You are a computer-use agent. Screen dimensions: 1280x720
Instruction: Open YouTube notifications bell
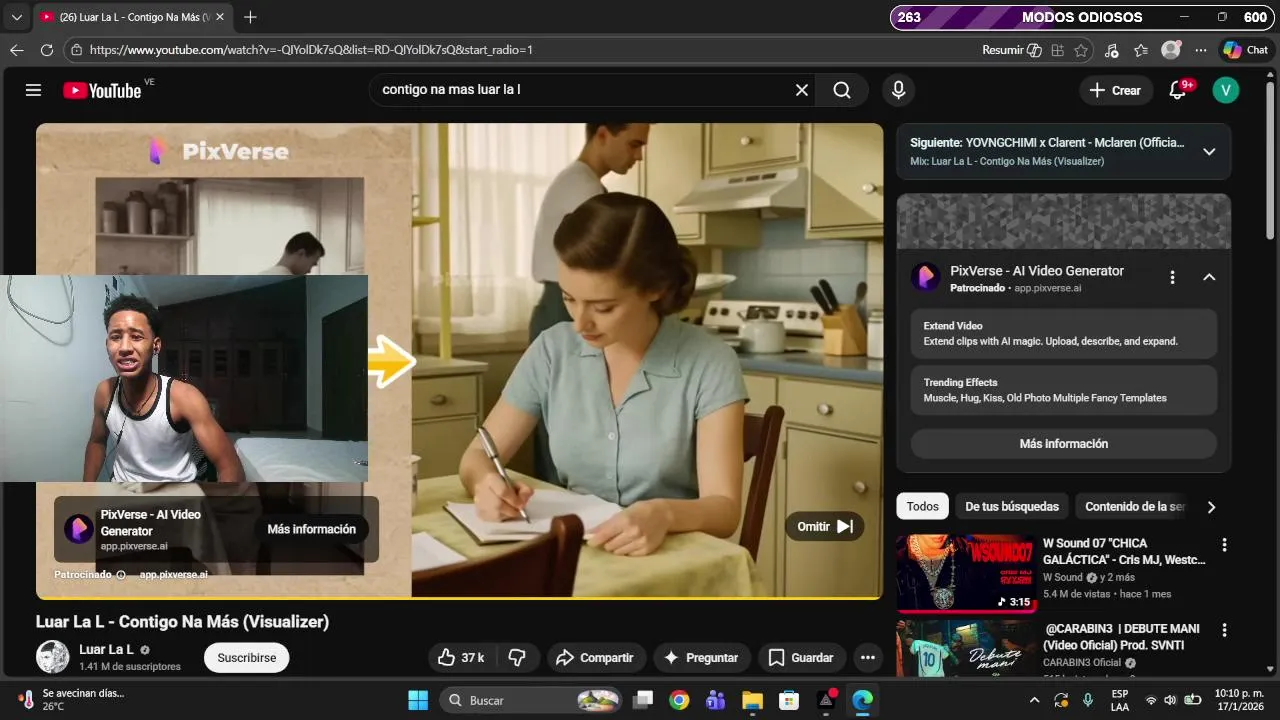(x=1178, y=90)
